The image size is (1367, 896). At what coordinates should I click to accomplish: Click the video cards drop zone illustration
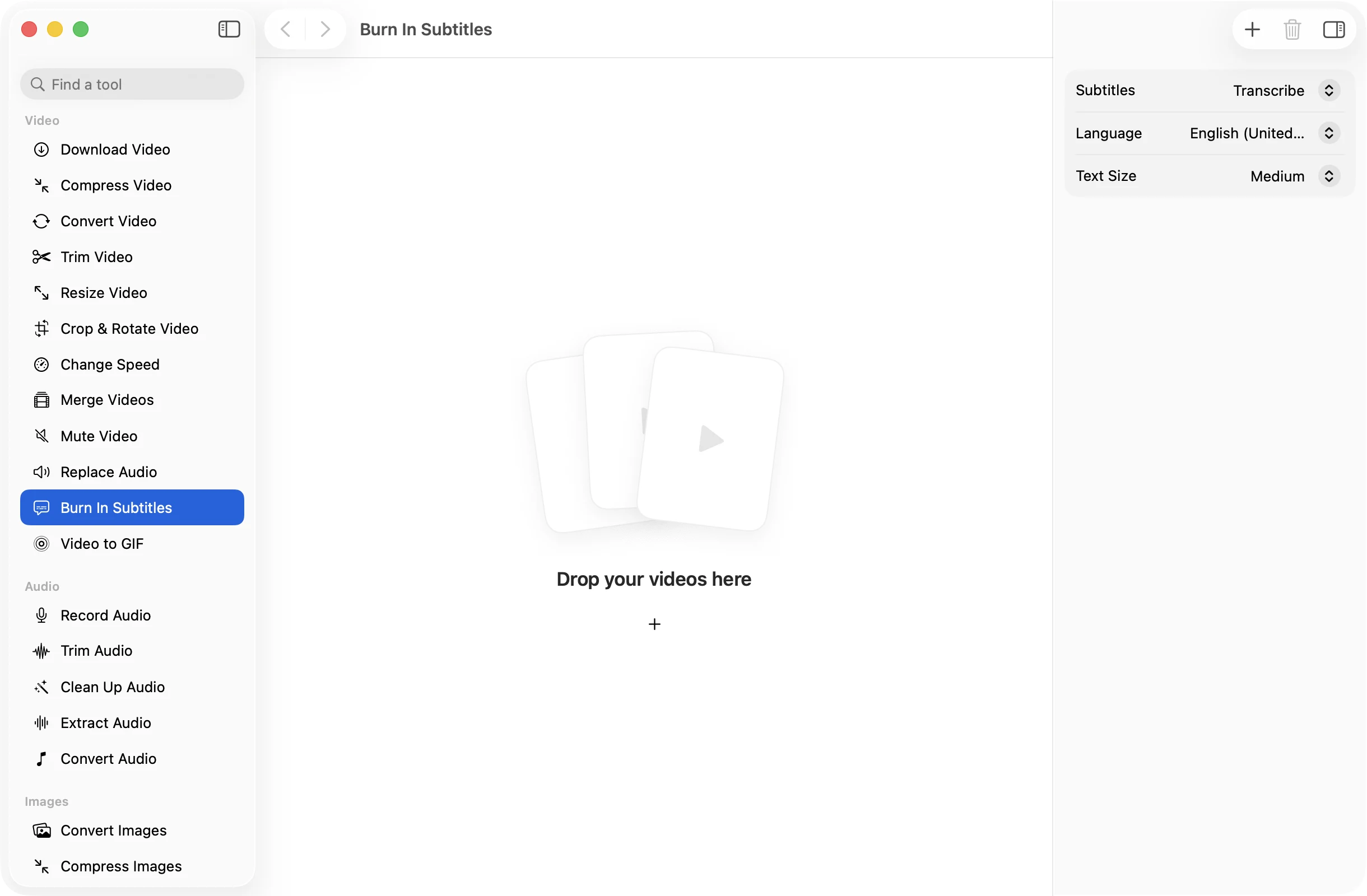tap(655, 432)
